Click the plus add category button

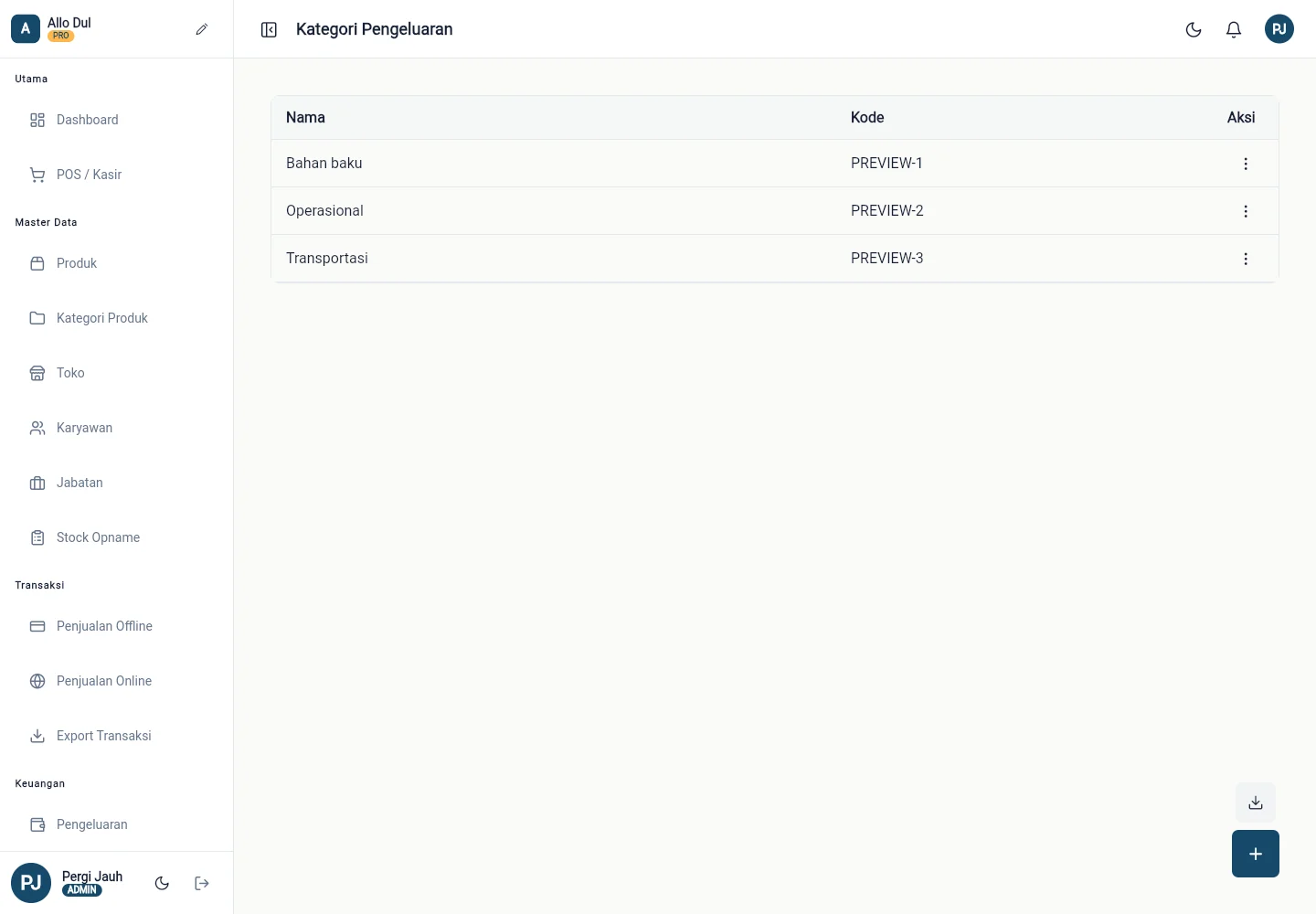(x=1256, y=854)
